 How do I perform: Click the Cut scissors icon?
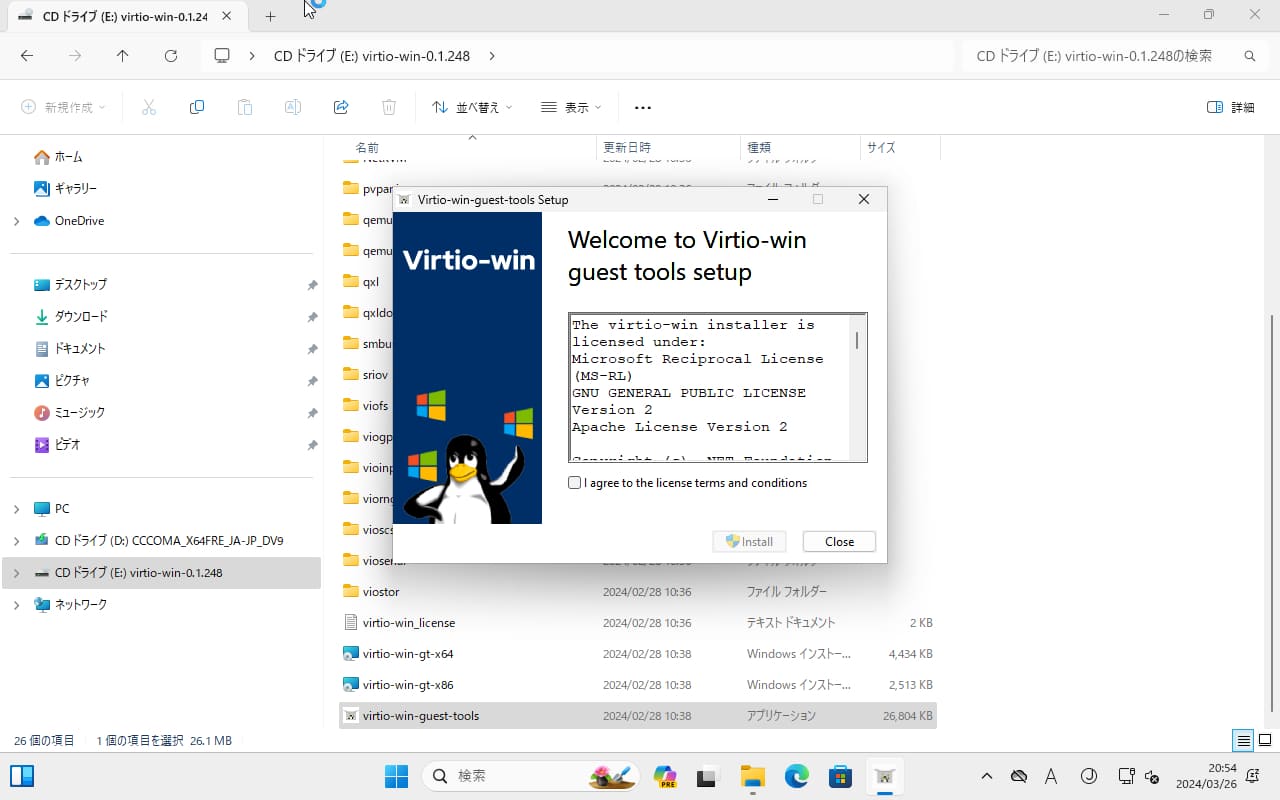149,107
